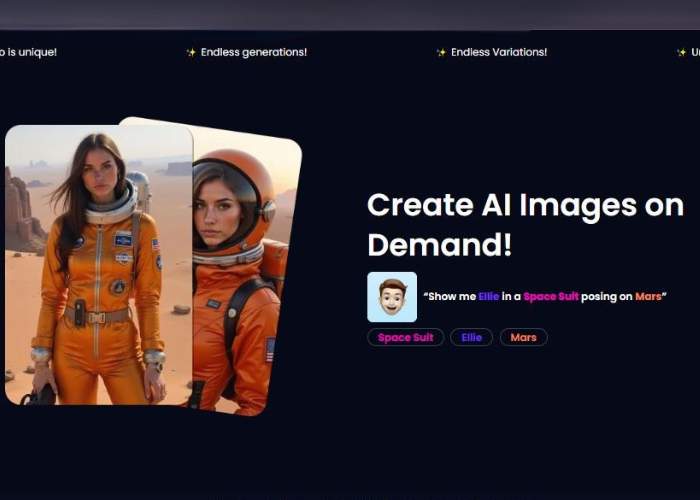This screenshot has height=500, width=700.
Task: Select the Mars tag pill
Action: (523, 338)
